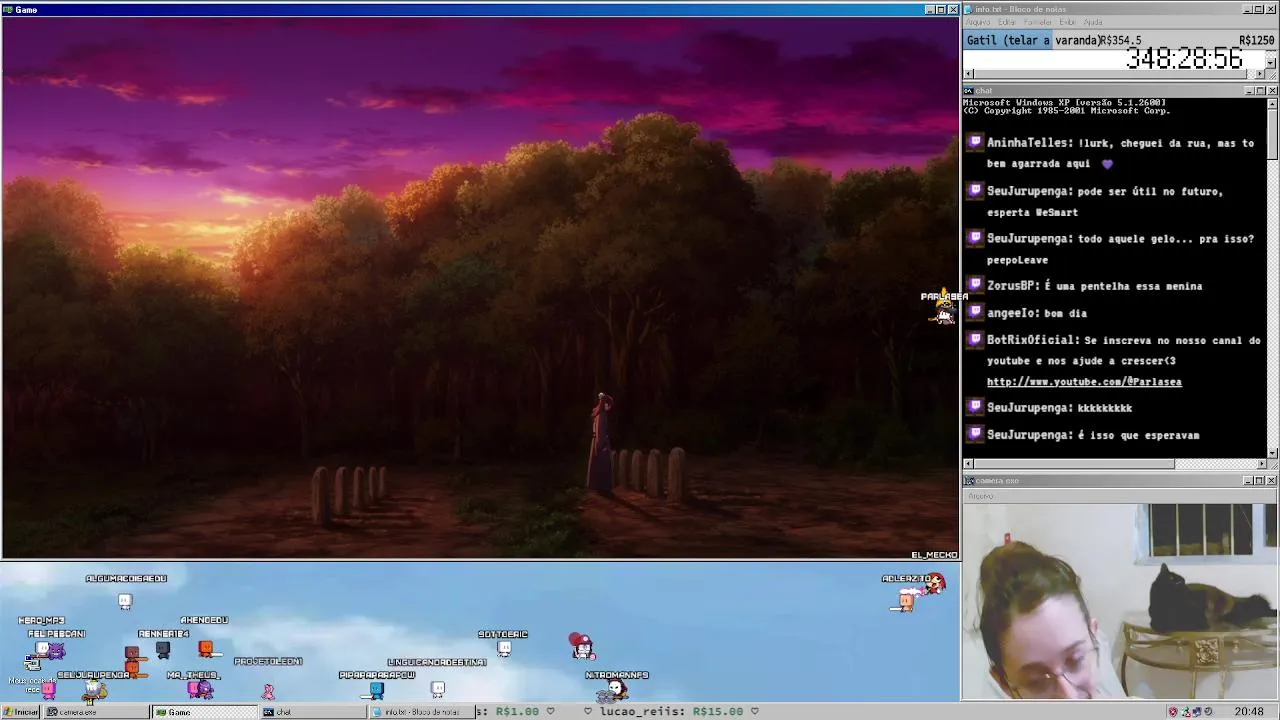Click the Bloco de notas title bar icon

(x=969, y=9)
